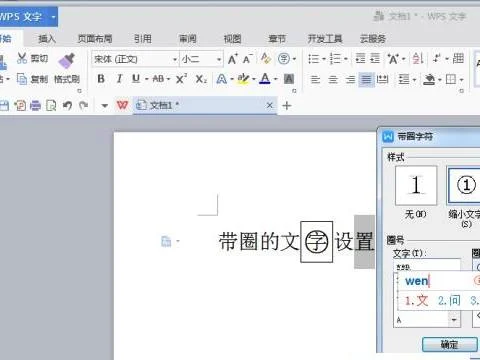Toggle Italic formatting
The width and height of the screenshot is (480, 360).
[119, 79]
